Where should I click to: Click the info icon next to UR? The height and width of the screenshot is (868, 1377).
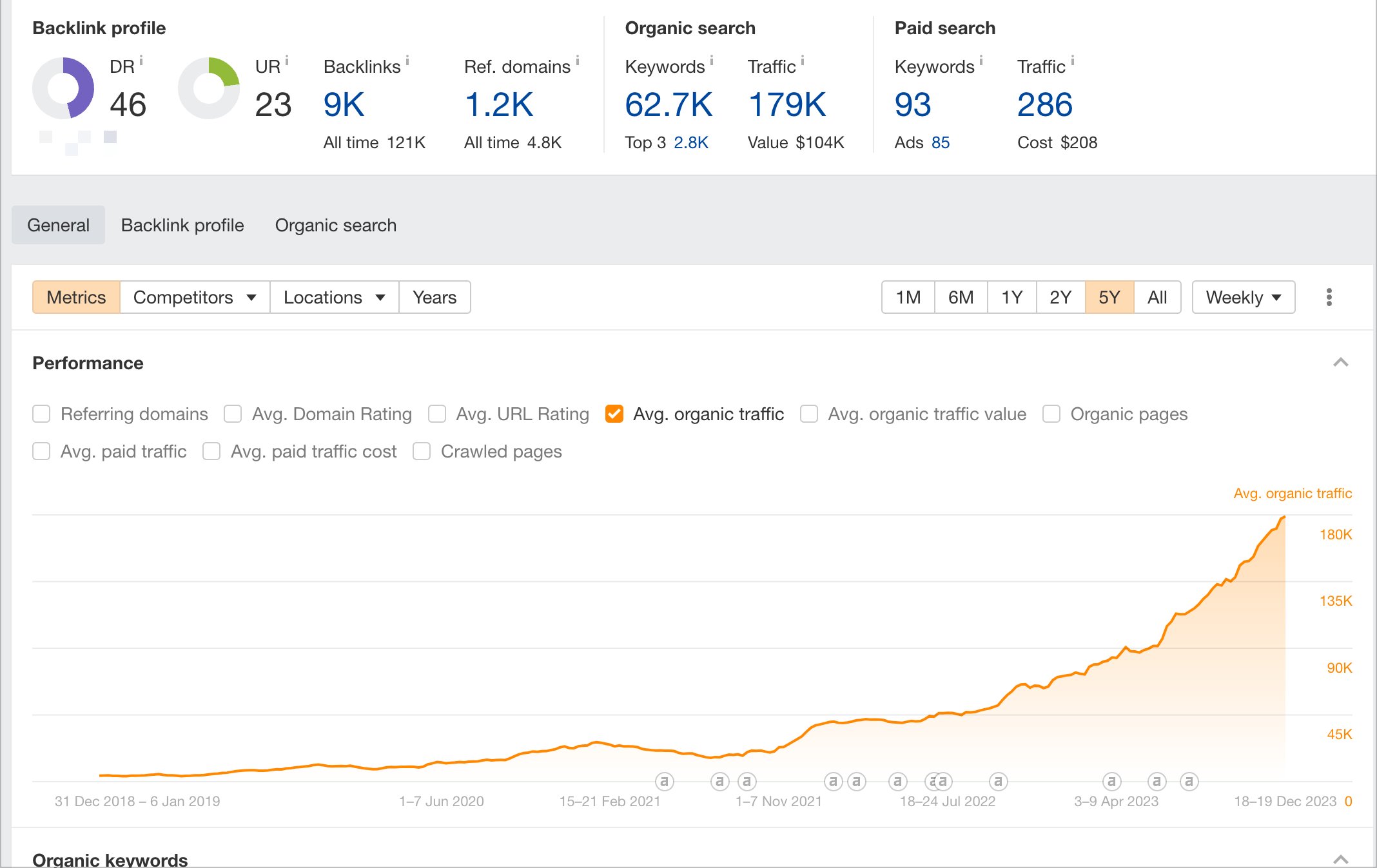click(287, 61)
